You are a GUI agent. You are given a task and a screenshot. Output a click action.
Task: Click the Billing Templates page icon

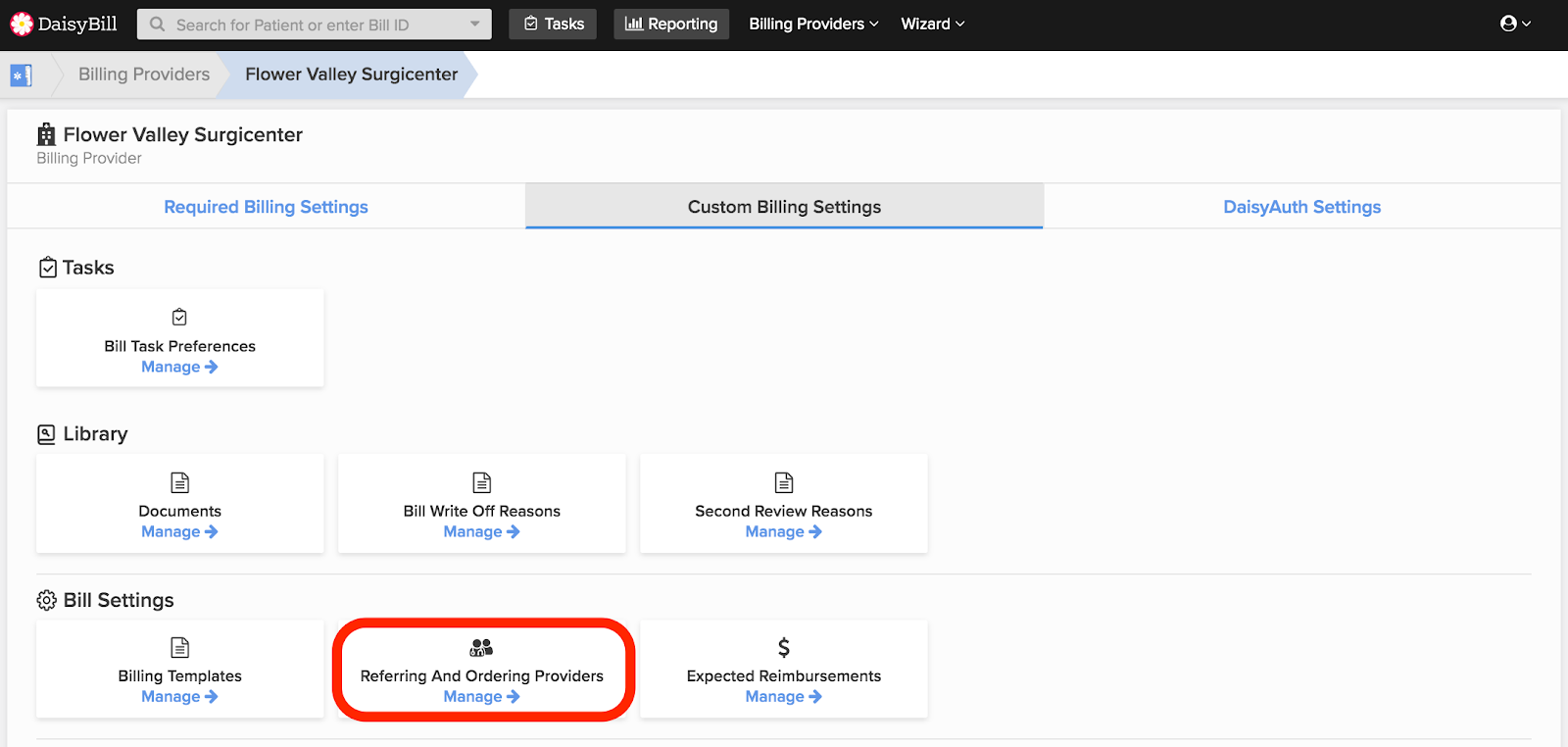click(180, 647)
